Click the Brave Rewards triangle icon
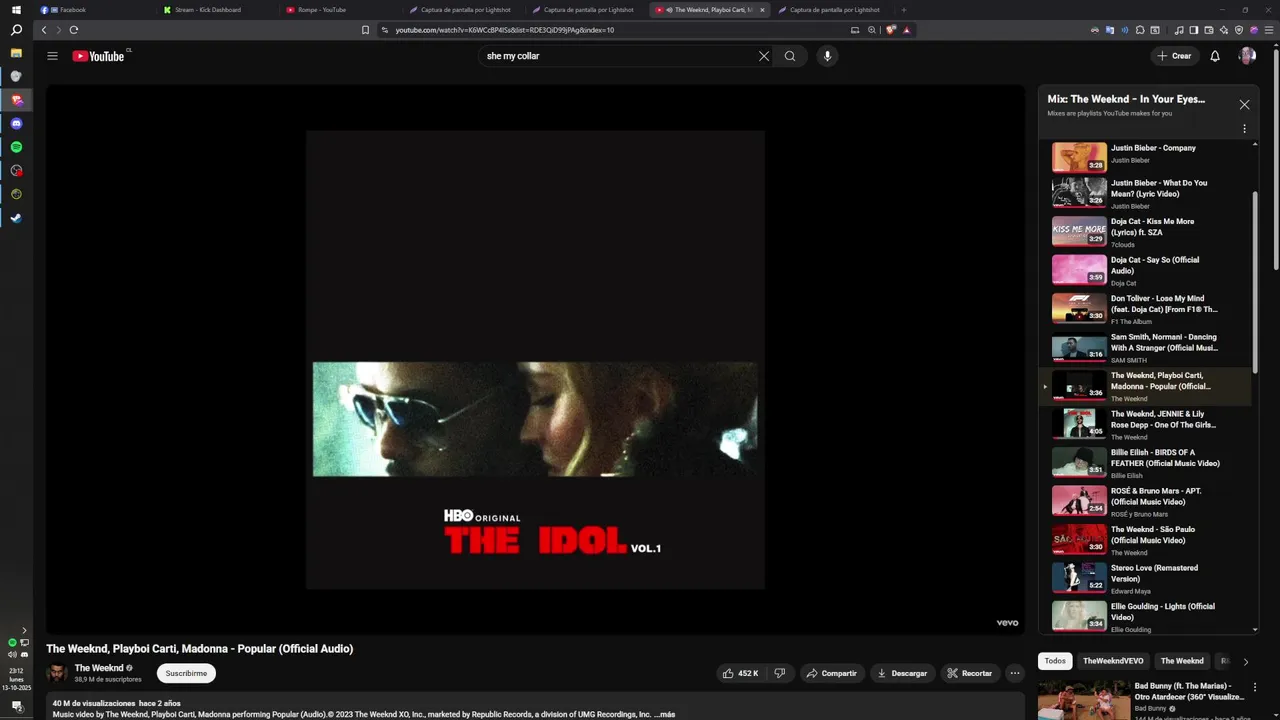Screen dimensions: 1280x720 point(907,30)
